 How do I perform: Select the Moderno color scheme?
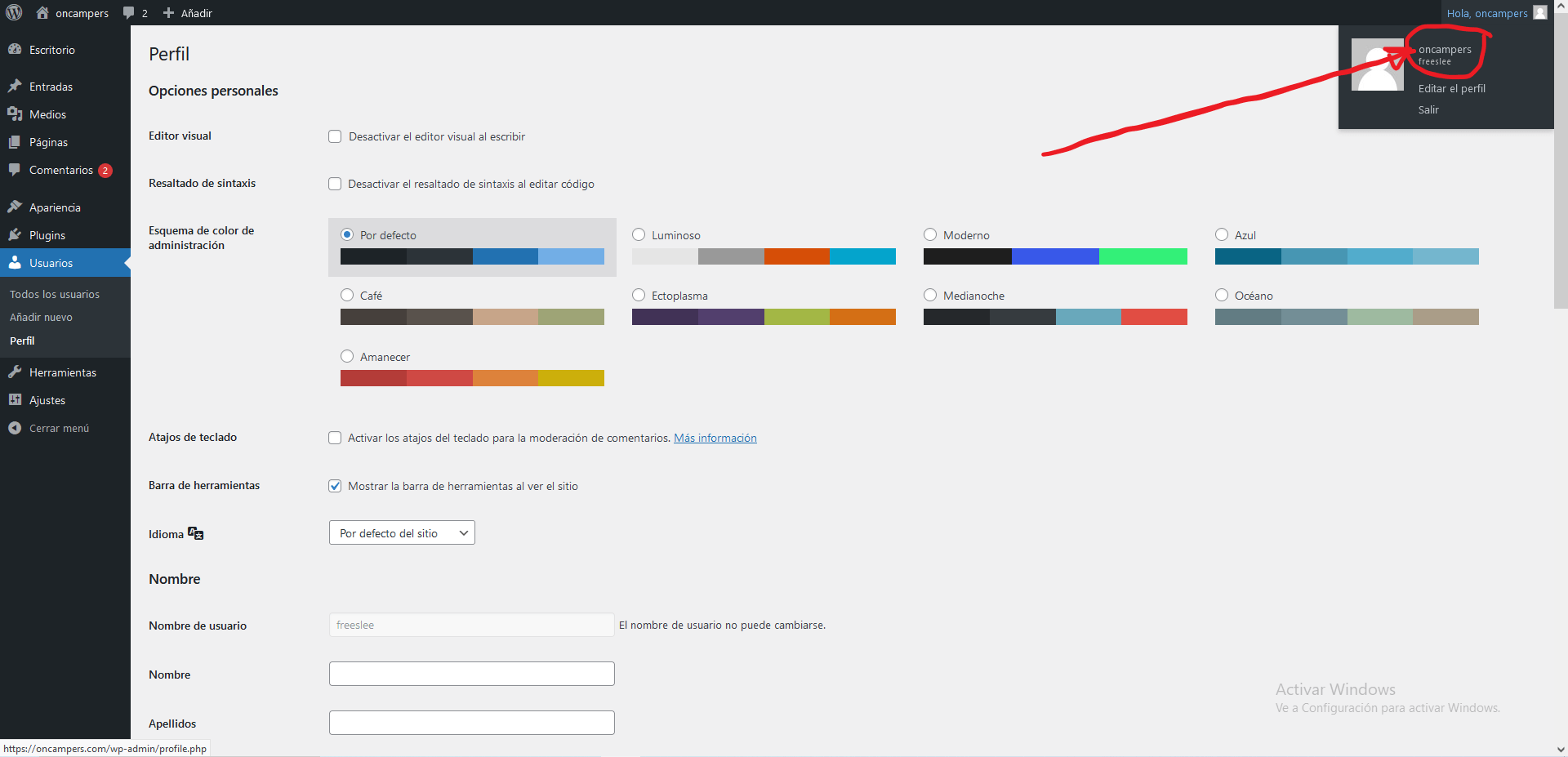930,234
